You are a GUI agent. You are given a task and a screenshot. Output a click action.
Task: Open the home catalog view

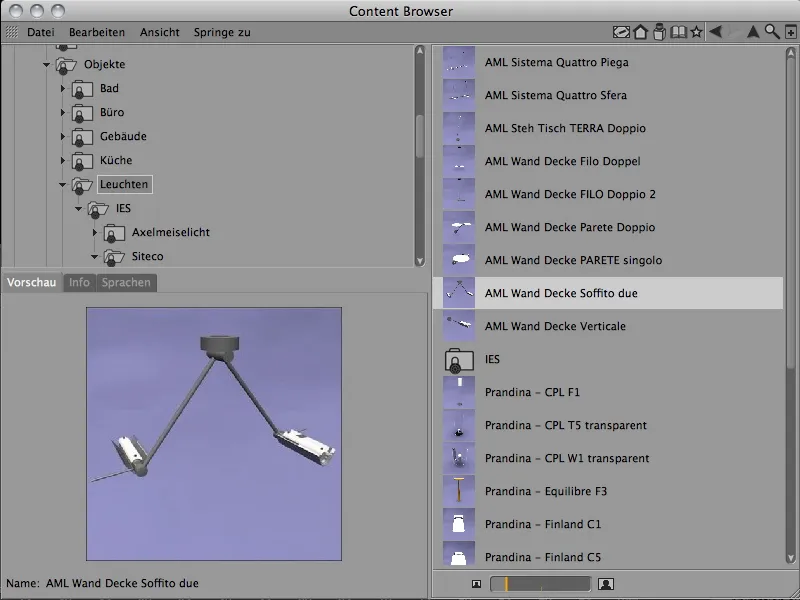tap(640, 32)
